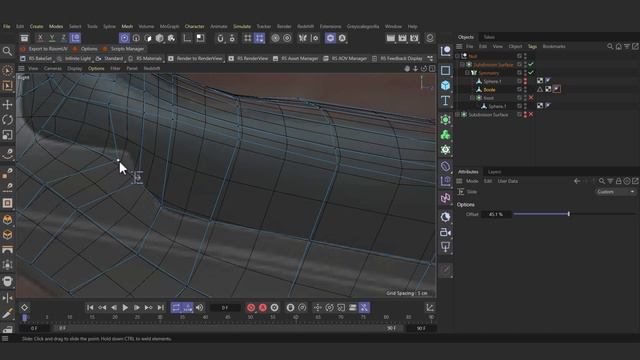
Task: Click the Objects panel search magnifier icon
Action: click(610, 46)
